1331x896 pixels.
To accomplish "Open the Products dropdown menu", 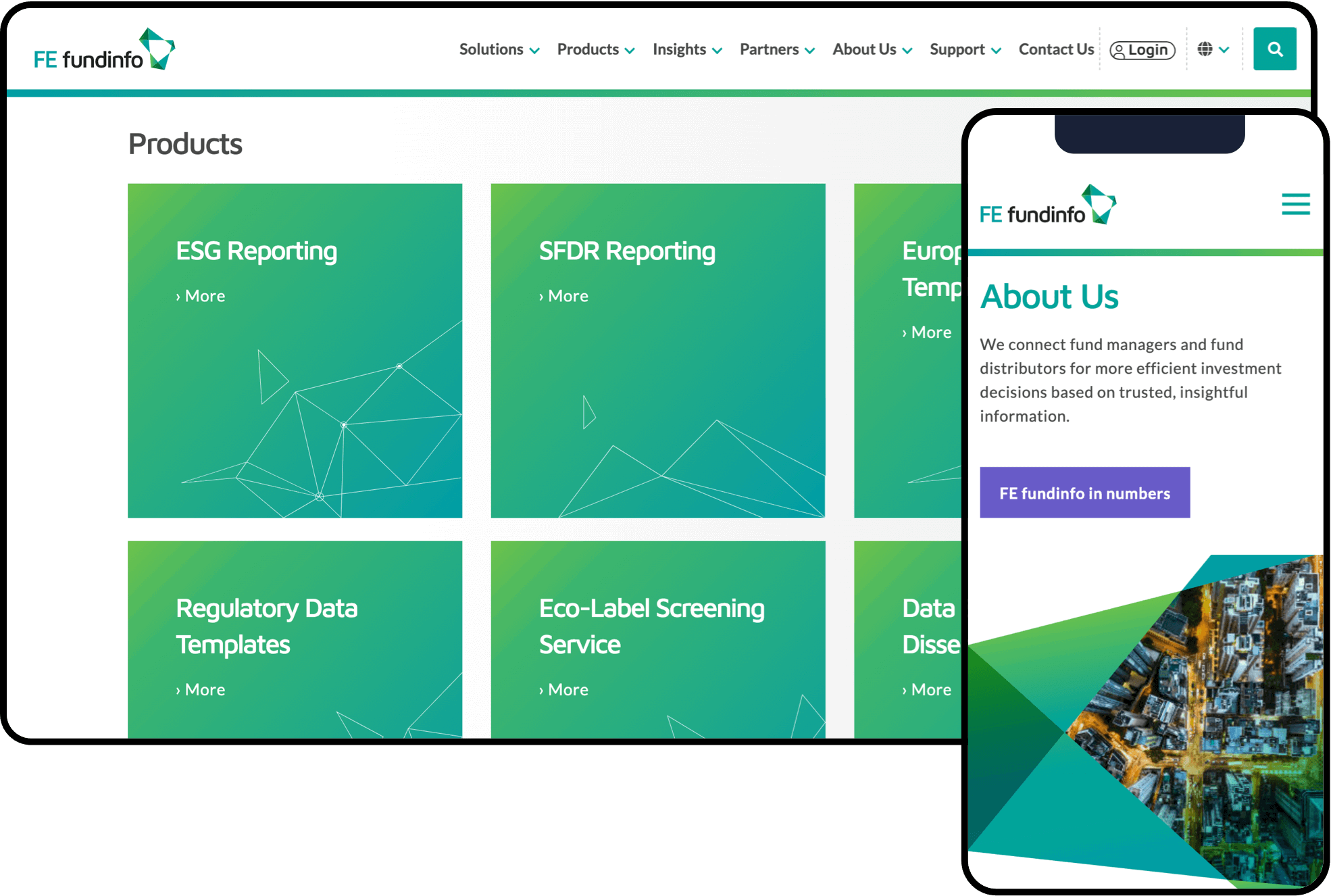I will [x=587, y=49].
